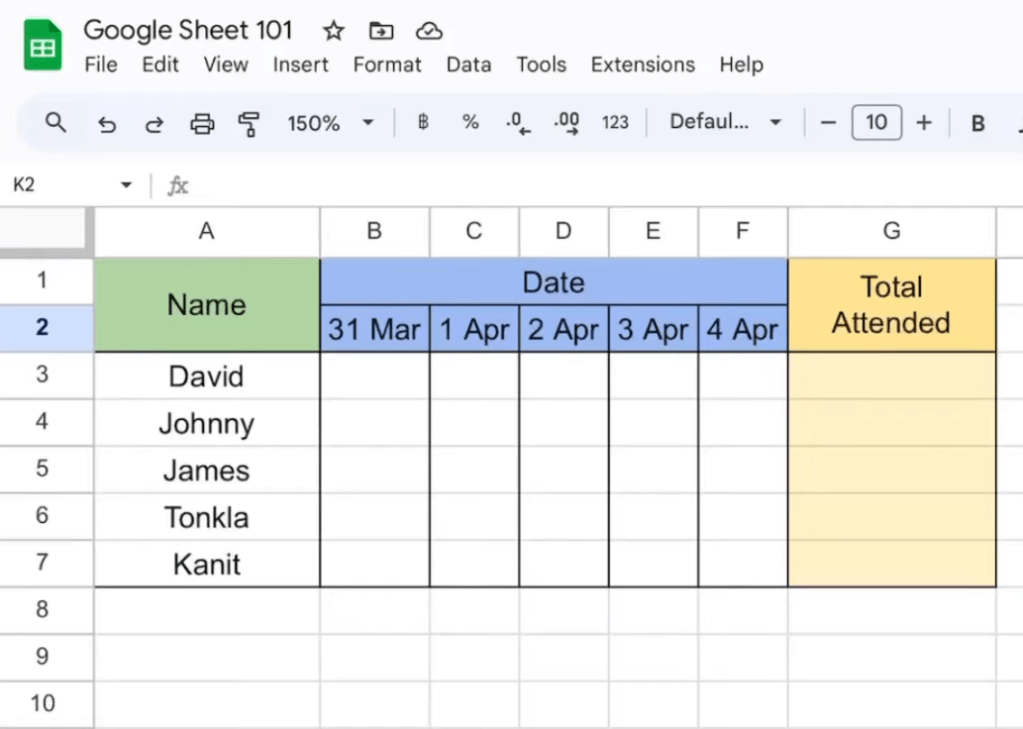Click the search menus magnifier icon
This screenshot has width=1023, height=729.
point(56,123)
